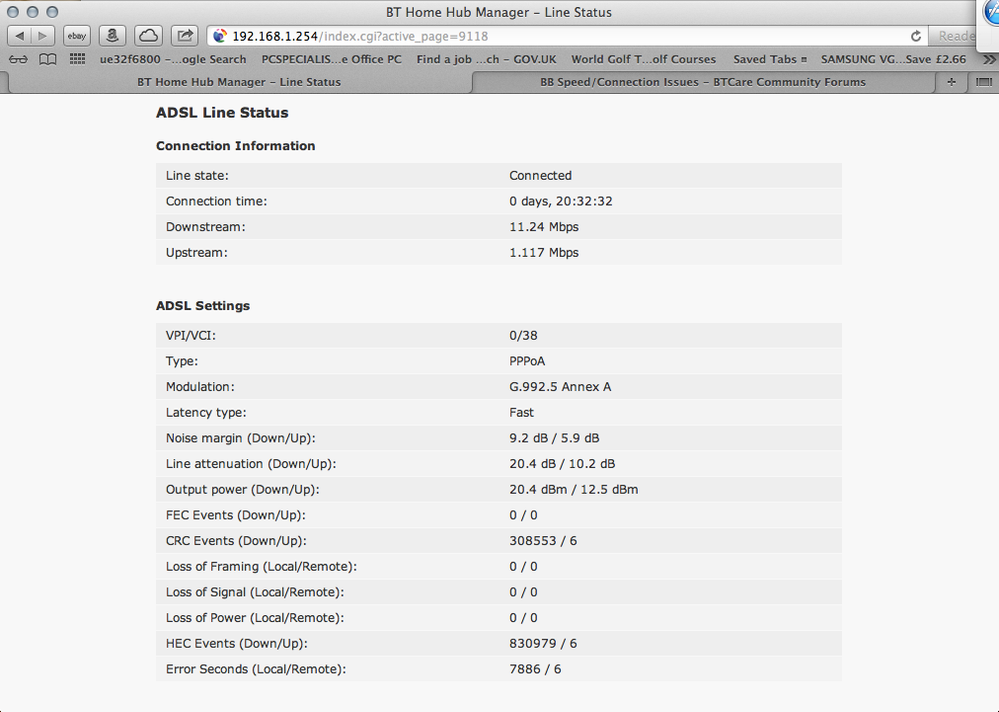Click Line attenuation value 20.4 dB / 10.2 dB
Screen dimensions: 999x712
[562, 464]
